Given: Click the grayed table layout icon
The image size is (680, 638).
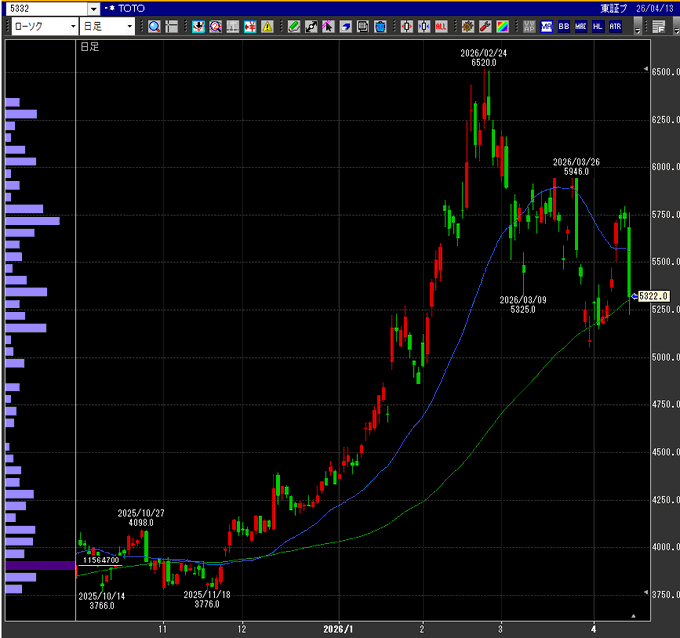Looking at the screenshot, I should coord(233,26).
